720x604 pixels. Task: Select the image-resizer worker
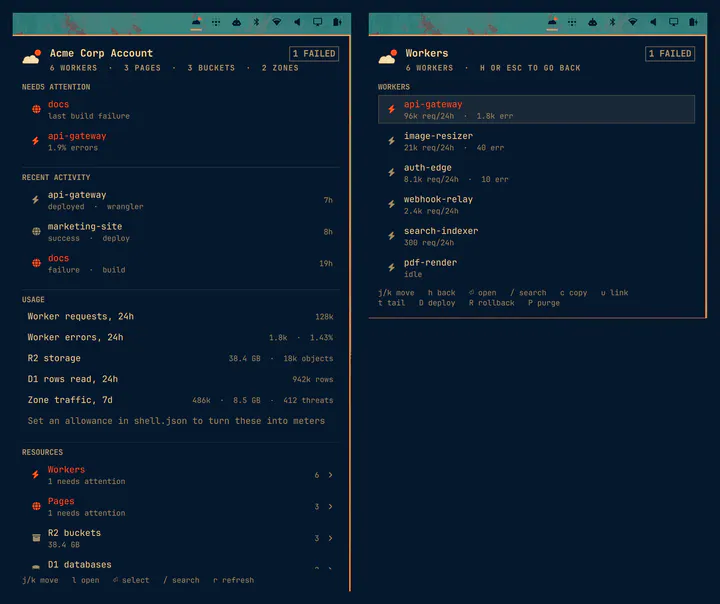[536, 141]
